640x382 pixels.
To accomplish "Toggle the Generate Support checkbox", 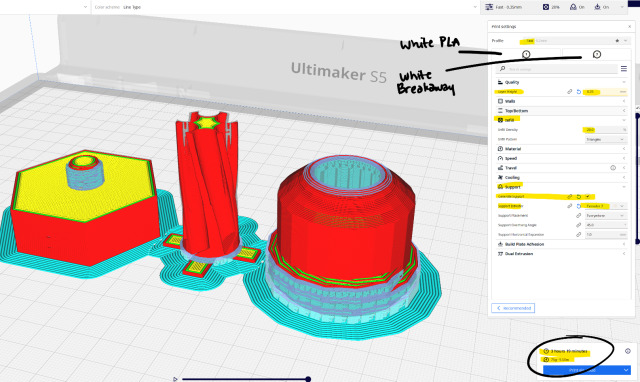I will pyautogui.click(x=588, y=196).
